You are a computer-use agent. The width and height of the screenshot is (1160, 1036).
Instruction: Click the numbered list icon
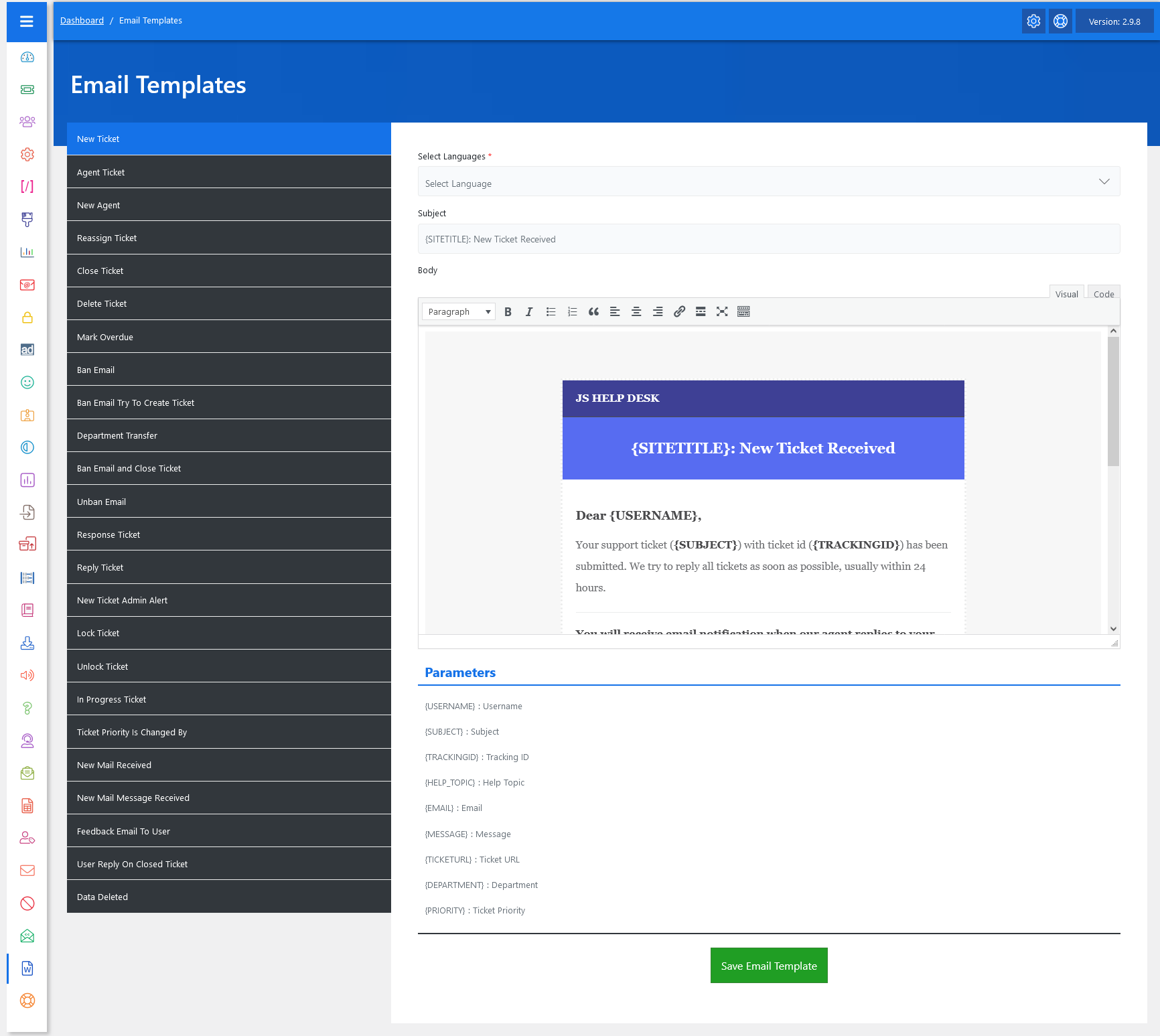coord(572,311)
